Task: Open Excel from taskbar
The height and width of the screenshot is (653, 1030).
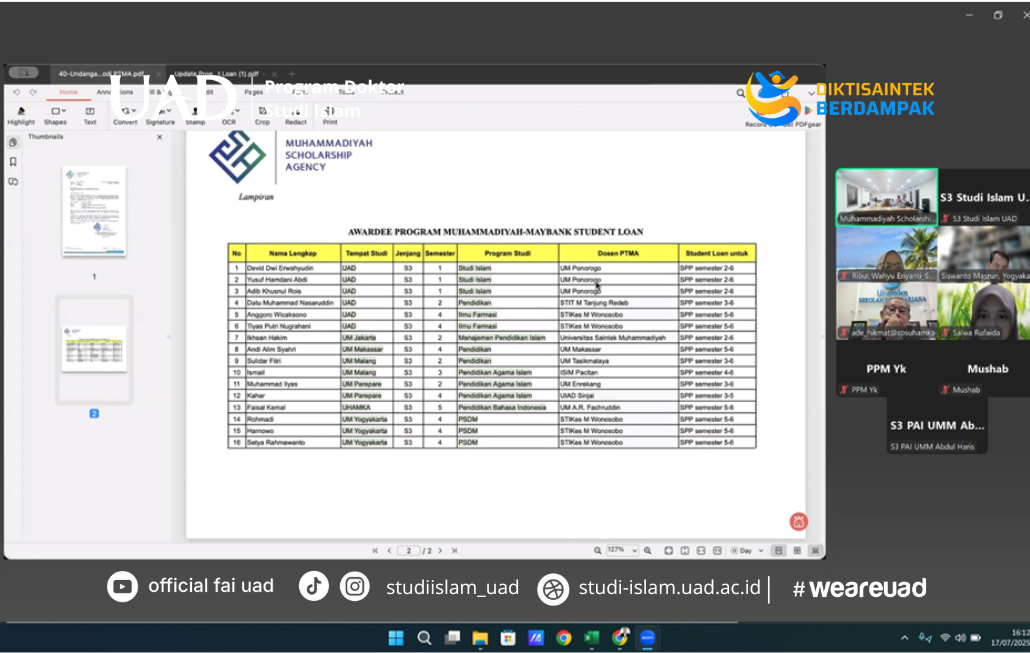Action: pyautogui.click(x=592, y=638)
